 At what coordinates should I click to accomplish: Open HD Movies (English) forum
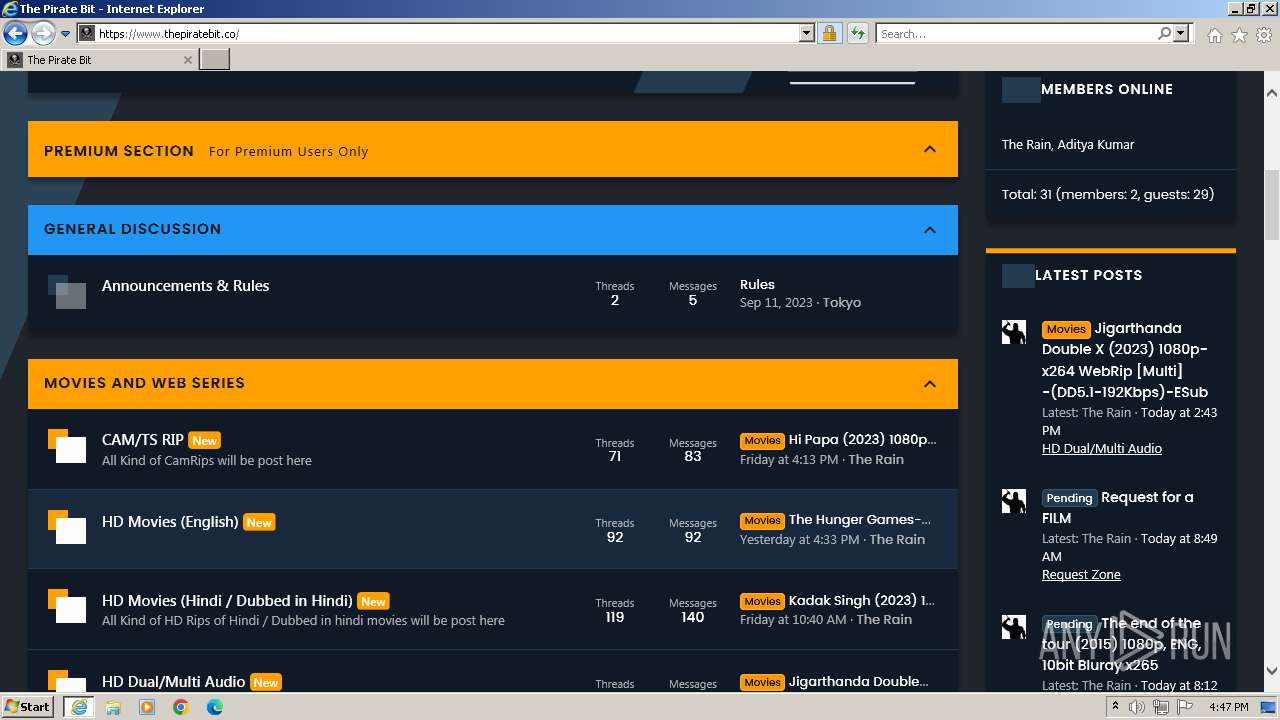[x=170, y=522]
